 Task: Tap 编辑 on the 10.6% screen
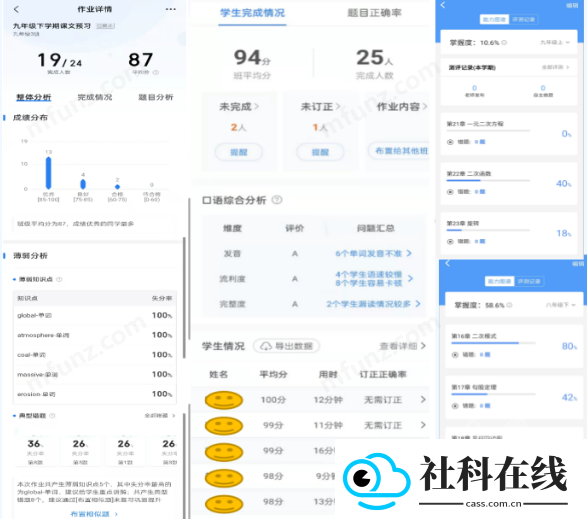click(x=572, y=5)
